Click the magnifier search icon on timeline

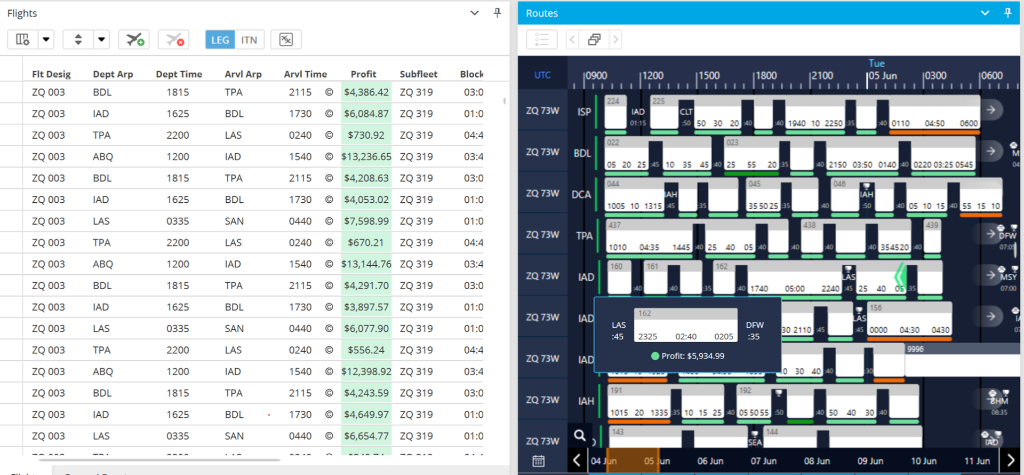[578, 435]
